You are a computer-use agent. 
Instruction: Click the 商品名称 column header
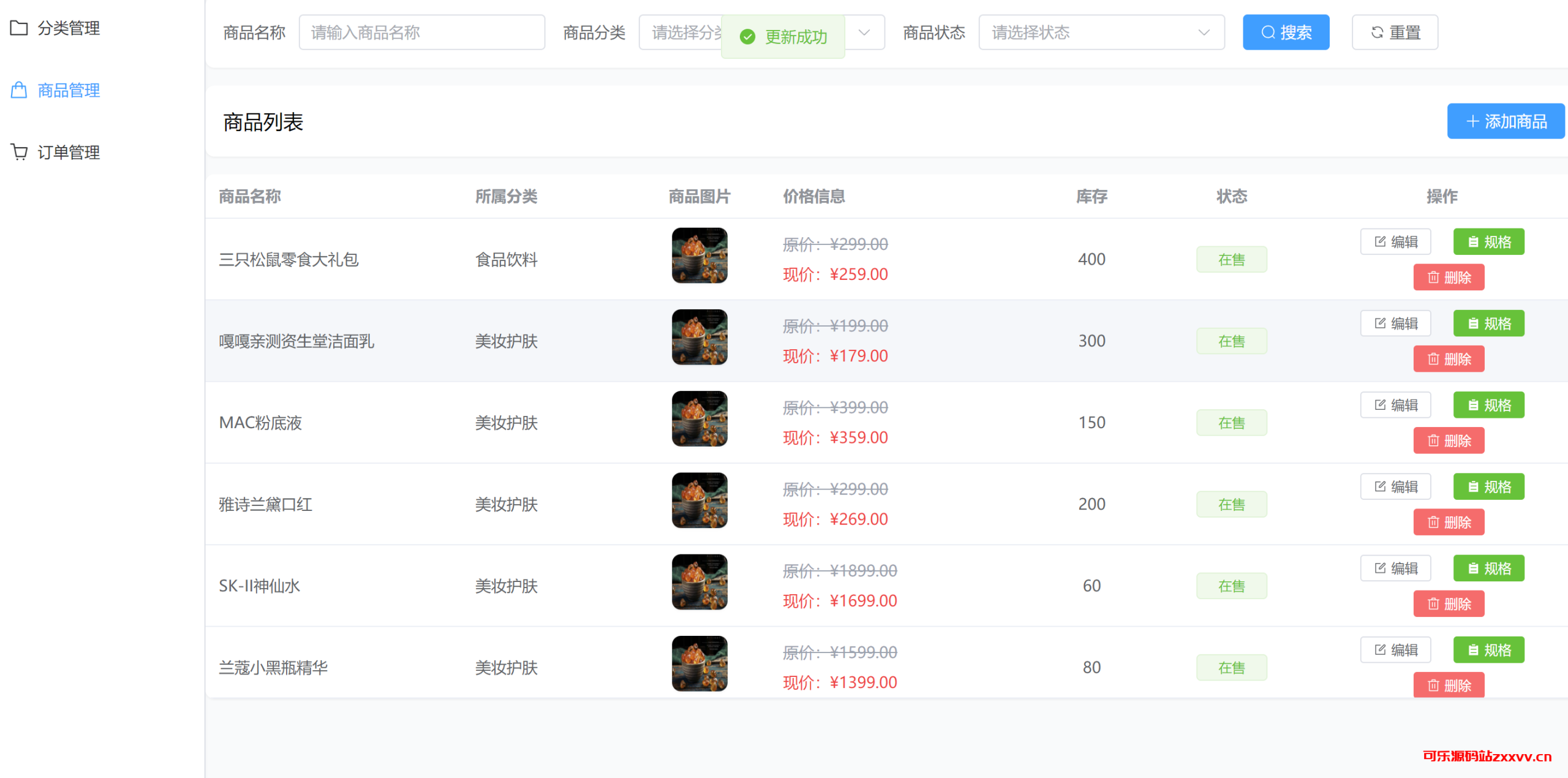250,197
